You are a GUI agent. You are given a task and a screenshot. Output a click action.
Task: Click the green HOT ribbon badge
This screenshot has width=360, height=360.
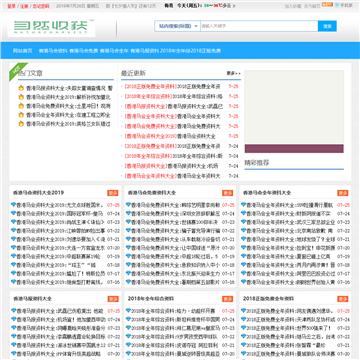pyautogui.click(x=17, y=71)
